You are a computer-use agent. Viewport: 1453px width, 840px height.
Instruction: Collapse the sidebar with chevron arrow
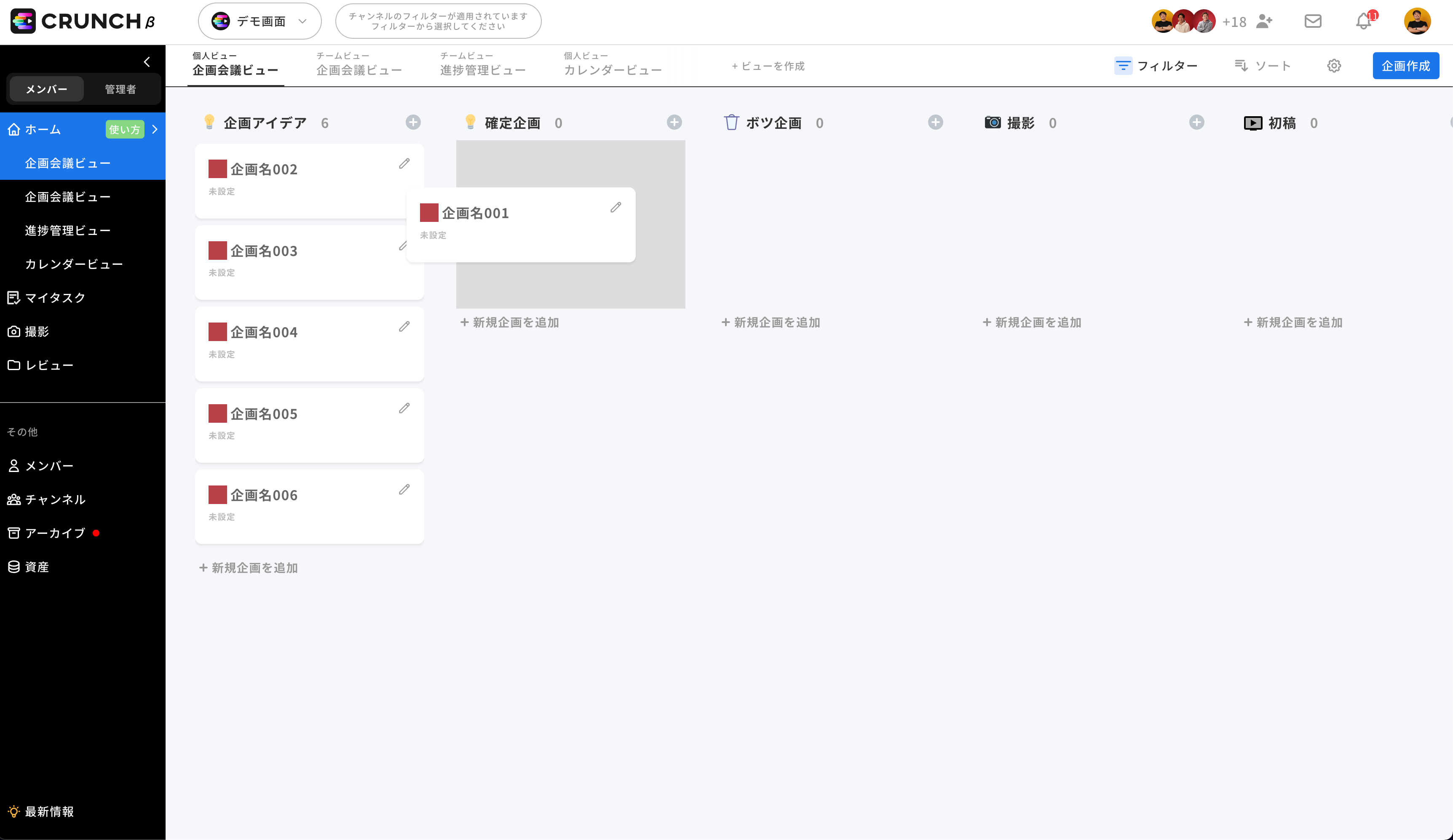[147, 61]
